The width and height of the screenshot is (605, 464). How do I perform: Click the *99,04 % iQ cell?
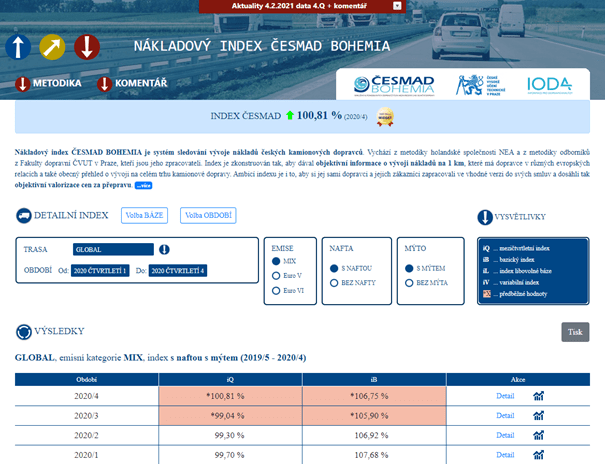pyautogui.click(x=230, y=416)
